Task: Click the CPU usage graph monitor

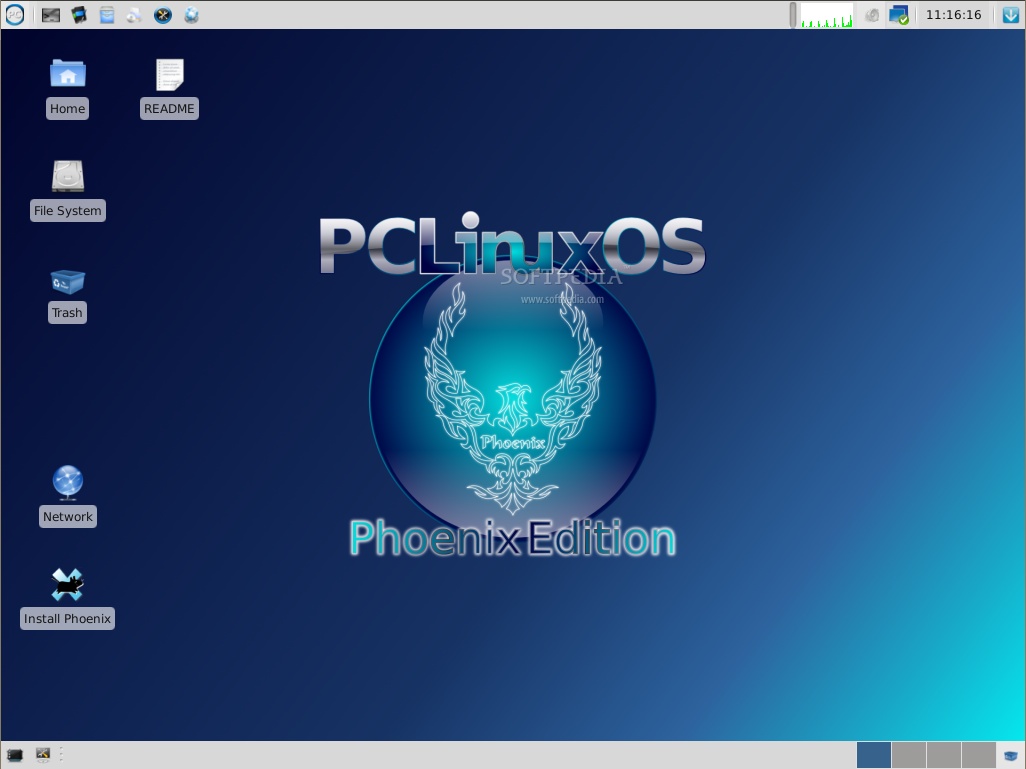Action: 826,15
